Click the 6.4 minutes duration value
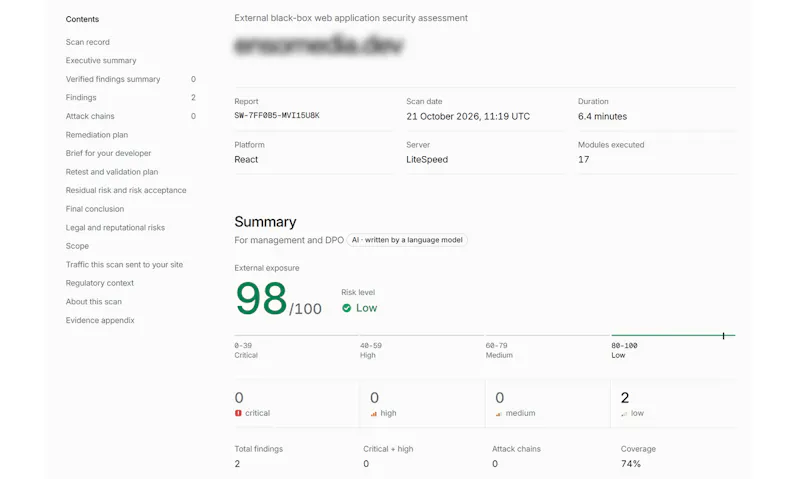 602,116
